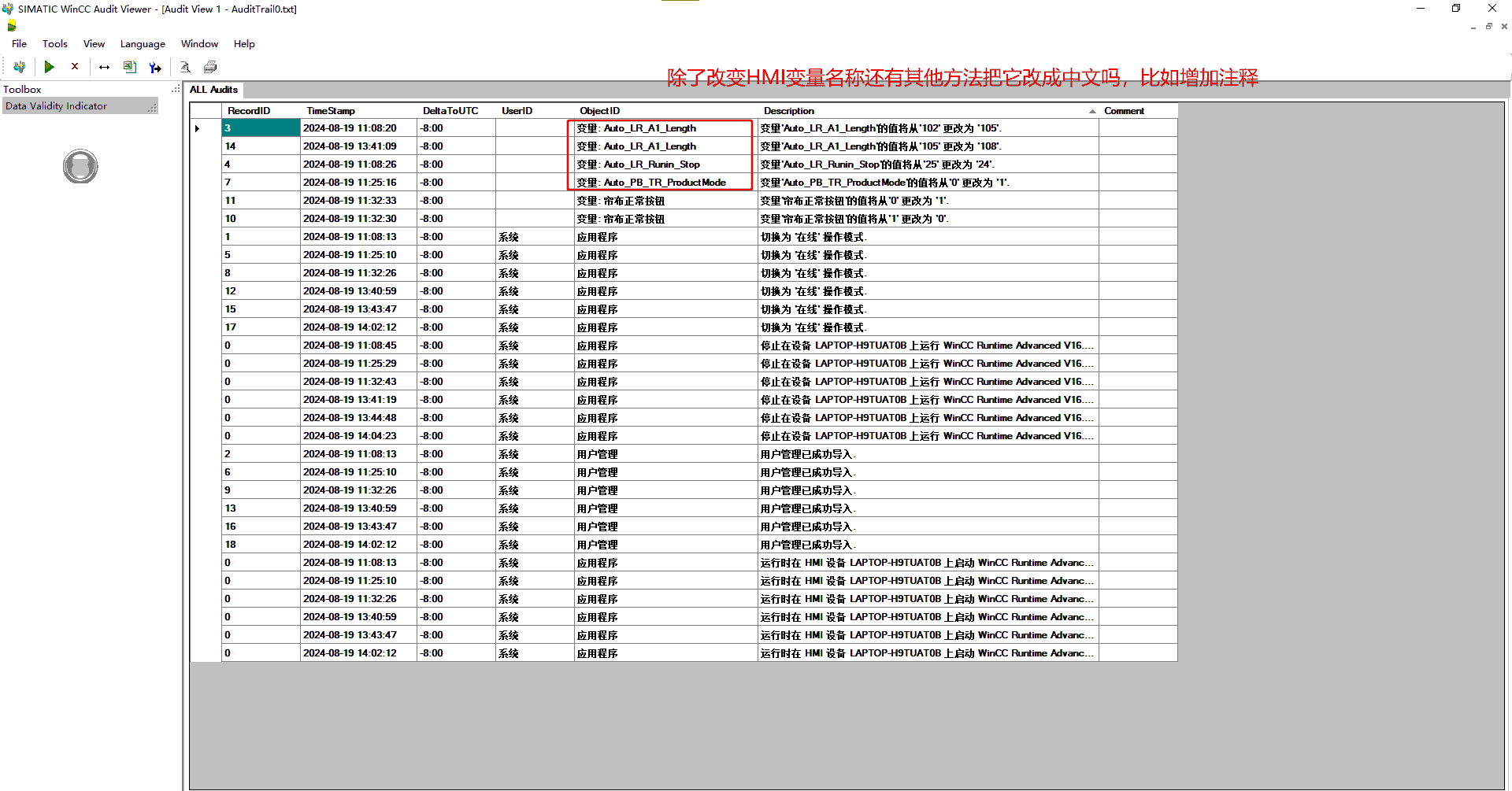Screen dimensions: 1512x791
Task: Click the double-headed arrow toolbar icon
Action: [x=104, y=67]
